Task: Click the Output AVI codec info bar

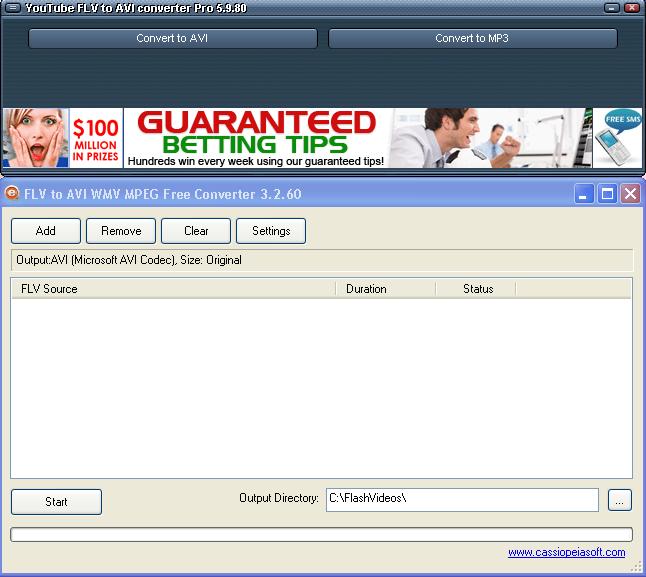Action: point(322,260)
